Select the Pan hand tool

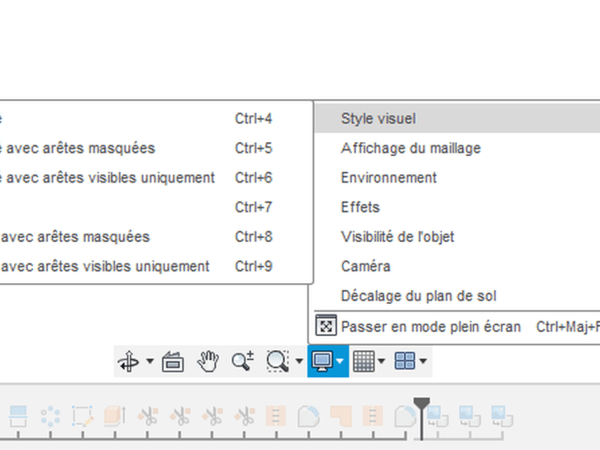click(207, 361)
